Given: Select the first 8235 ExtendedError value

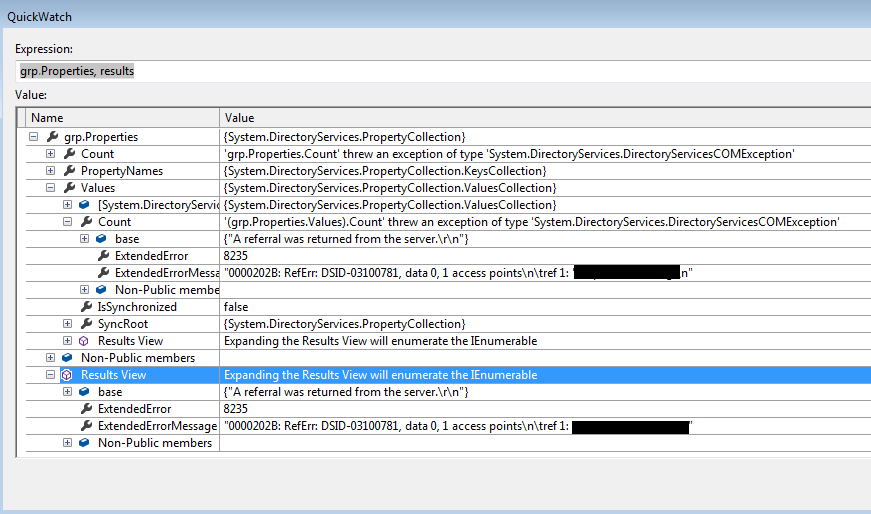Looking at the screenshot, I should (236, 256).
